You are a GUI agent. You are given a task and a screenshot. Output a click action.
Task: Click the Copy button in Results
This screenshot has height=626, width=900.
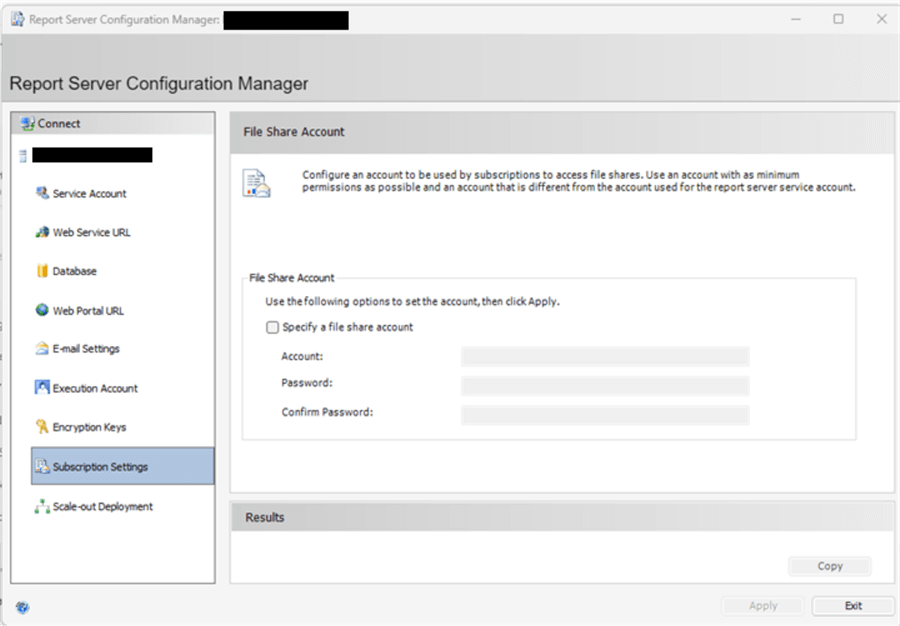coord(830,566)
